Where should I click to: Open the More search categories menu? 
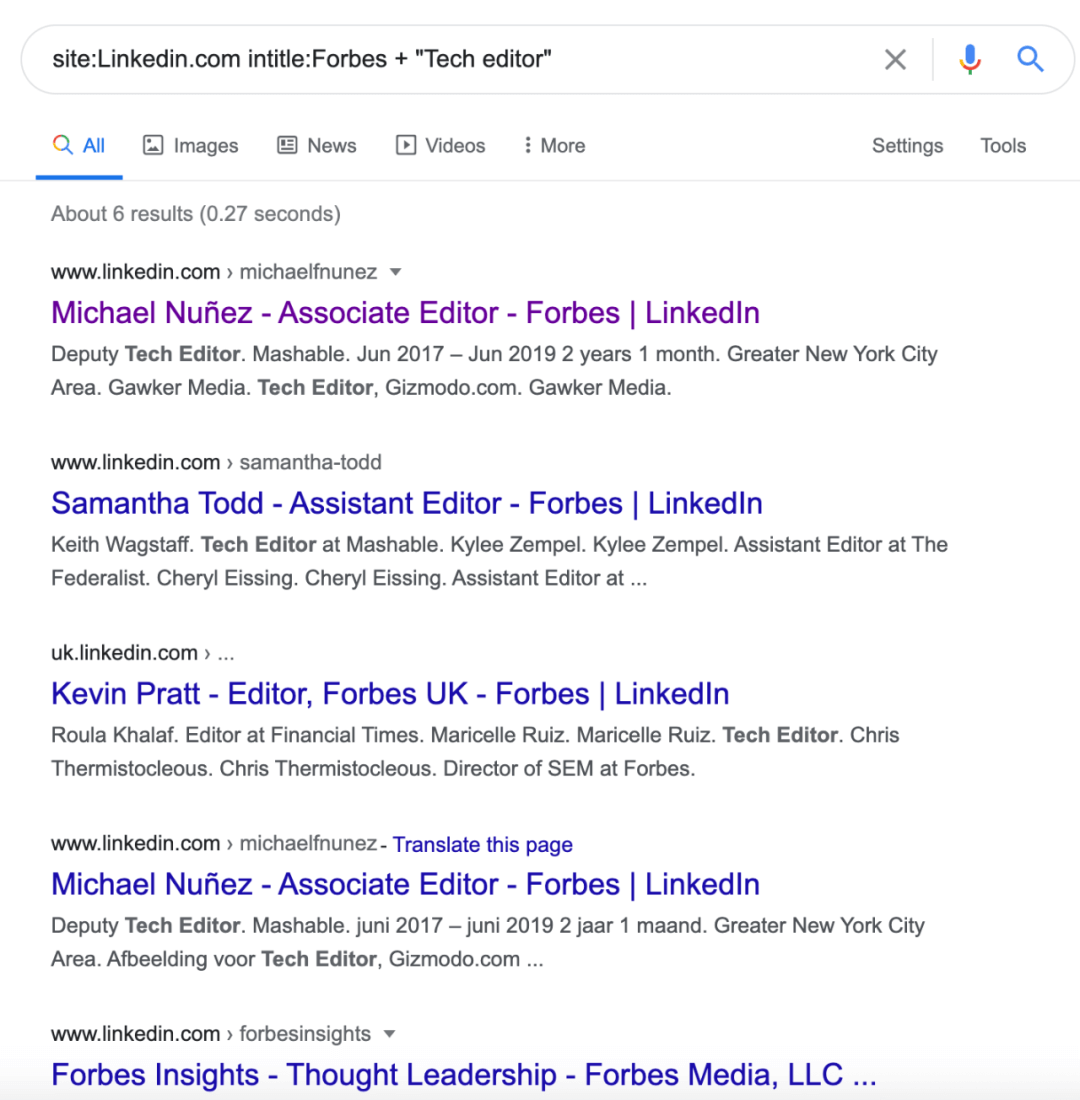(x=554, y=146)
